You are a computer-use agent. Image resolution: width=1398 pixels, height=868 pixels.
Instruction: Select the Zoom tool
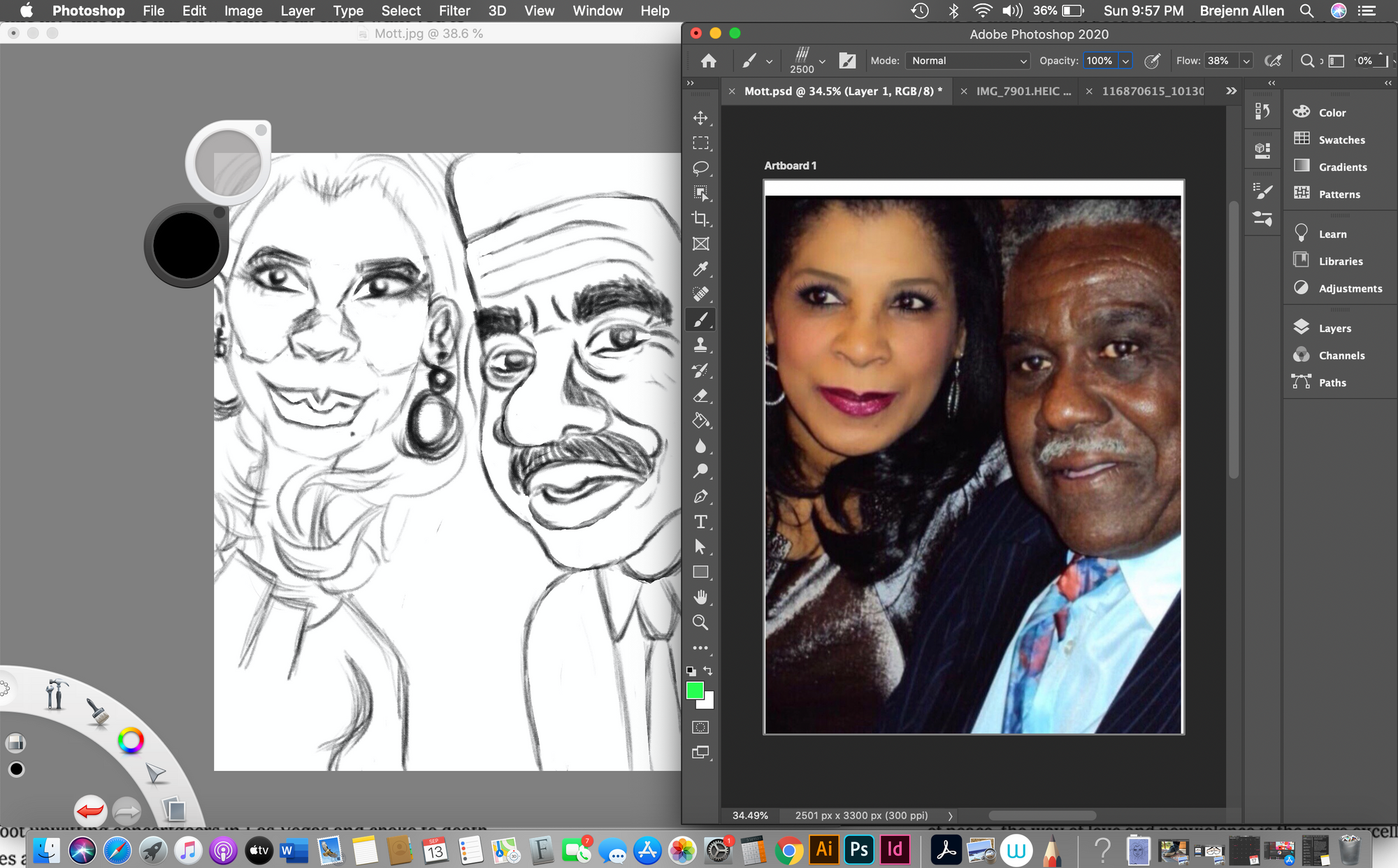tap(700, 622)
